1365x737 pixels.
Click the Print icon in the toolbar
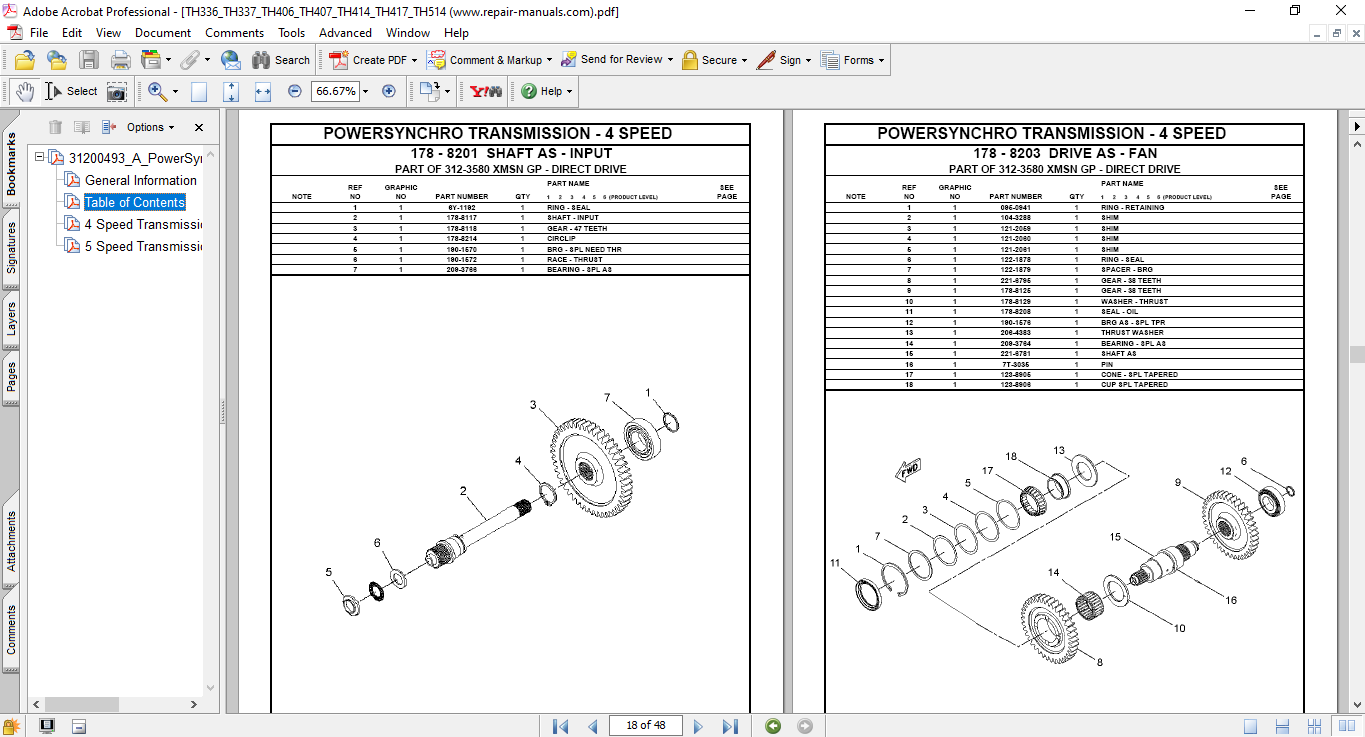120,60
